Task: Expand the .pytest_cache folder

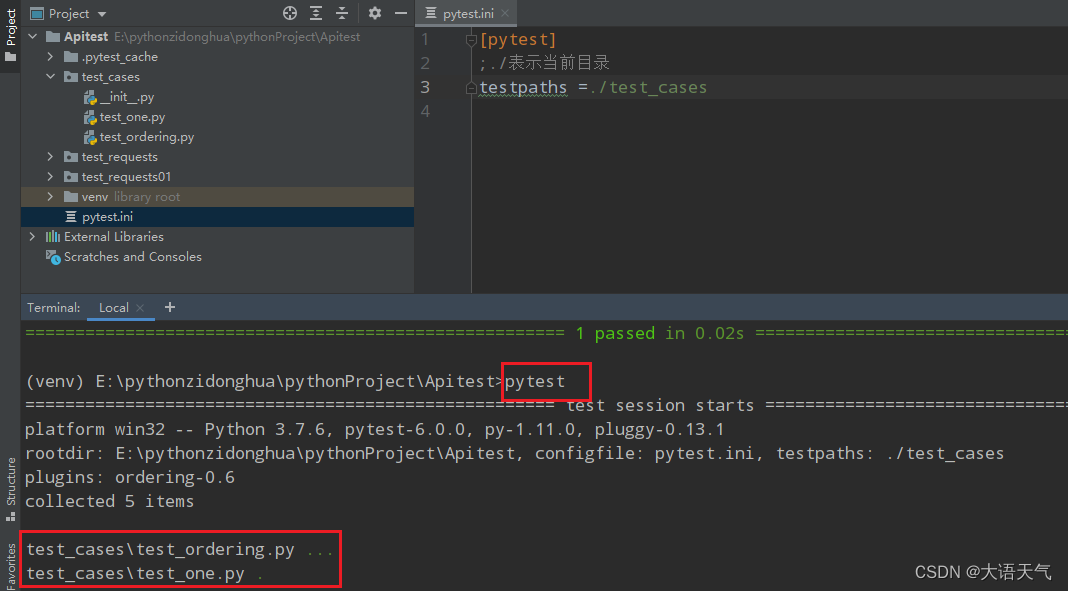Action: coord(50,57)
